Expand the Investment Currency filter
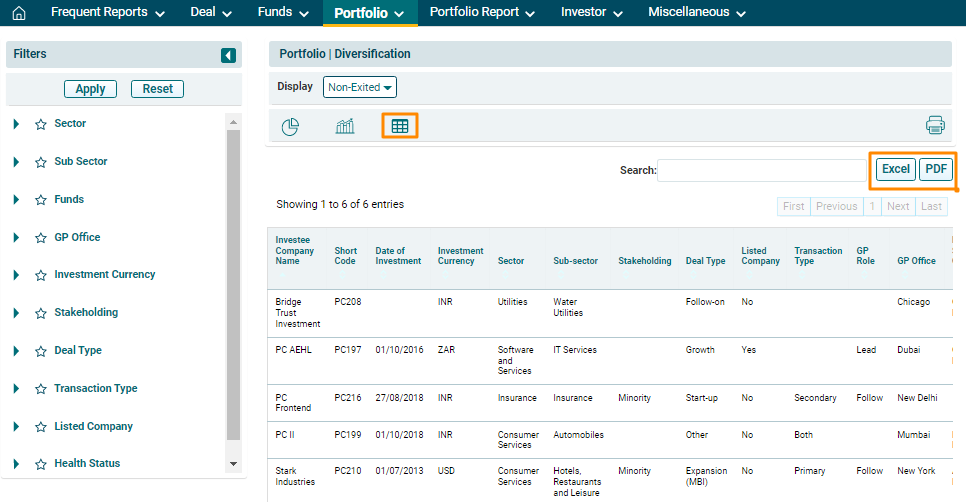This screenshot has height=502, width=966. [17, 275]
